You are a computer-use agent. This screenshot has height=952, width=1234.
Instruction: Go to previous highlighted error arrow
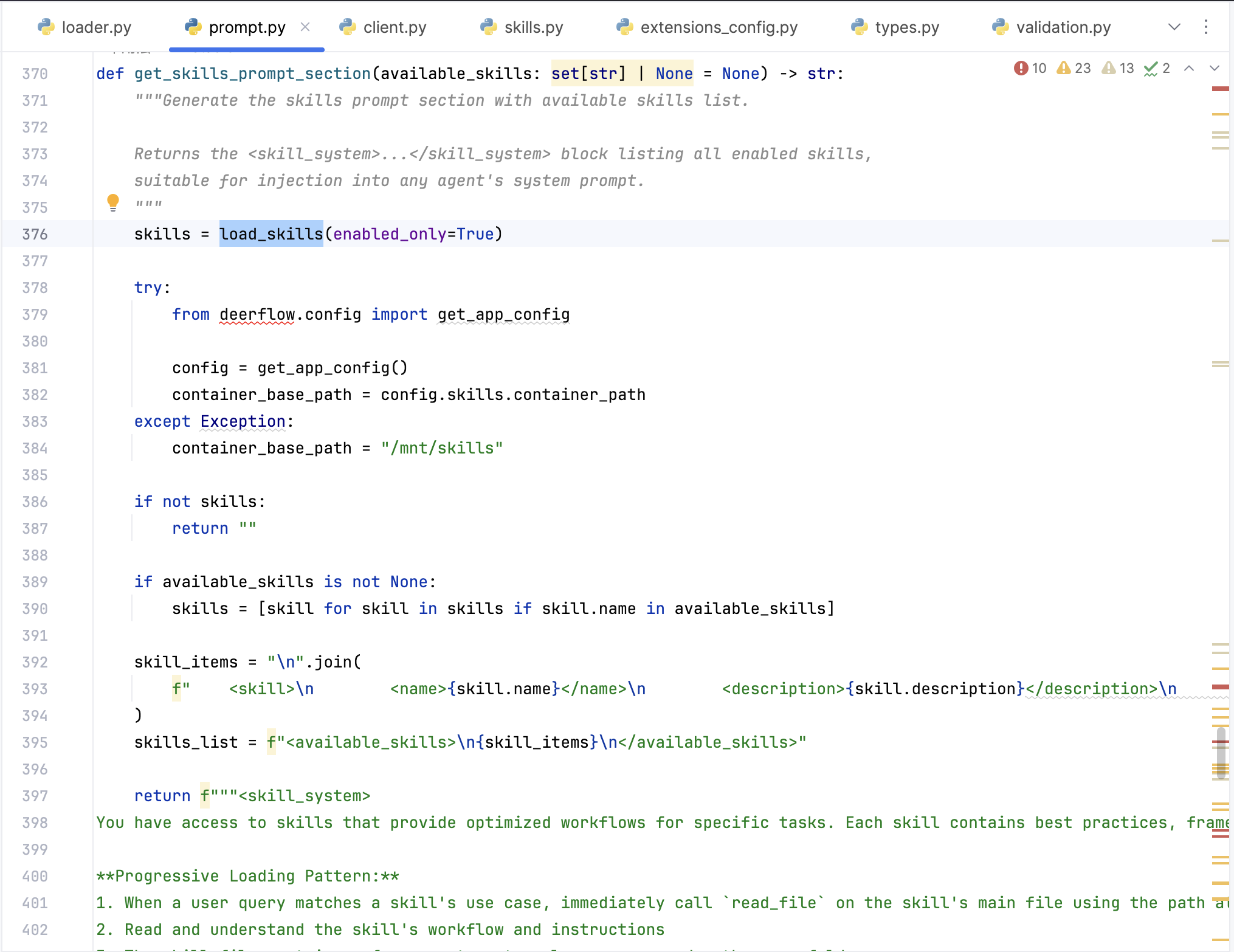(x=1189, y=68)
